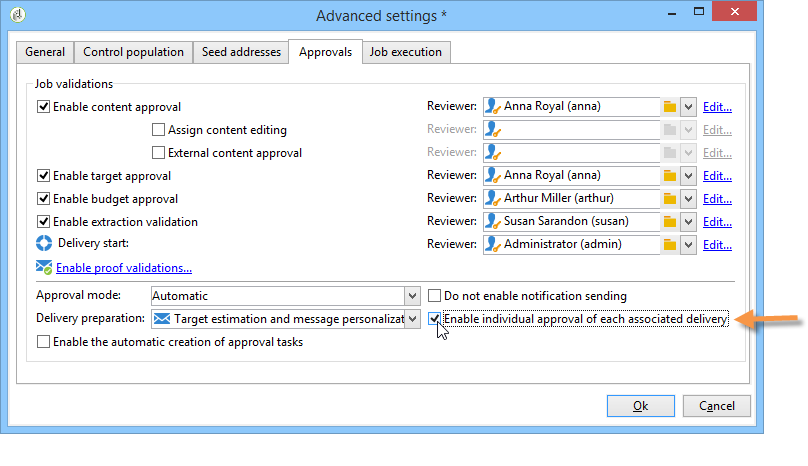808x466 pixels.
Task: Tick Do not enable notification sending
Action: (x=435, y=296)
